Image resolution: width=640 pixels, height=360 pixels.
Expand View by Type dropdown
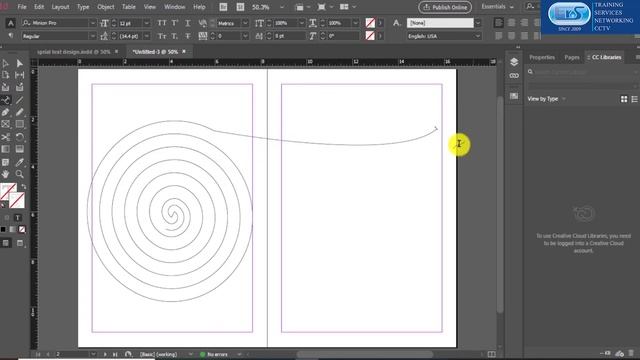click(547, 99)
